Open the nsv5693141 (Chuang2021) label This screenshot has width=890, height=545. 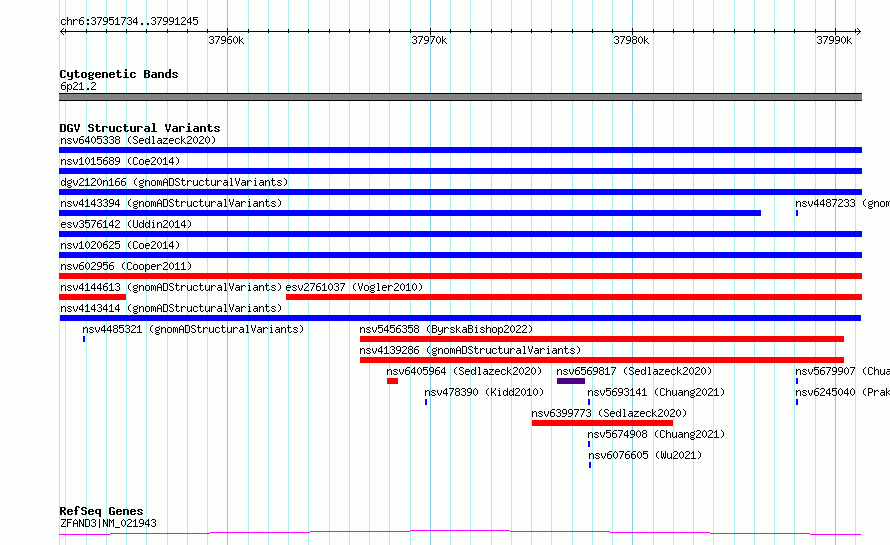656,392
